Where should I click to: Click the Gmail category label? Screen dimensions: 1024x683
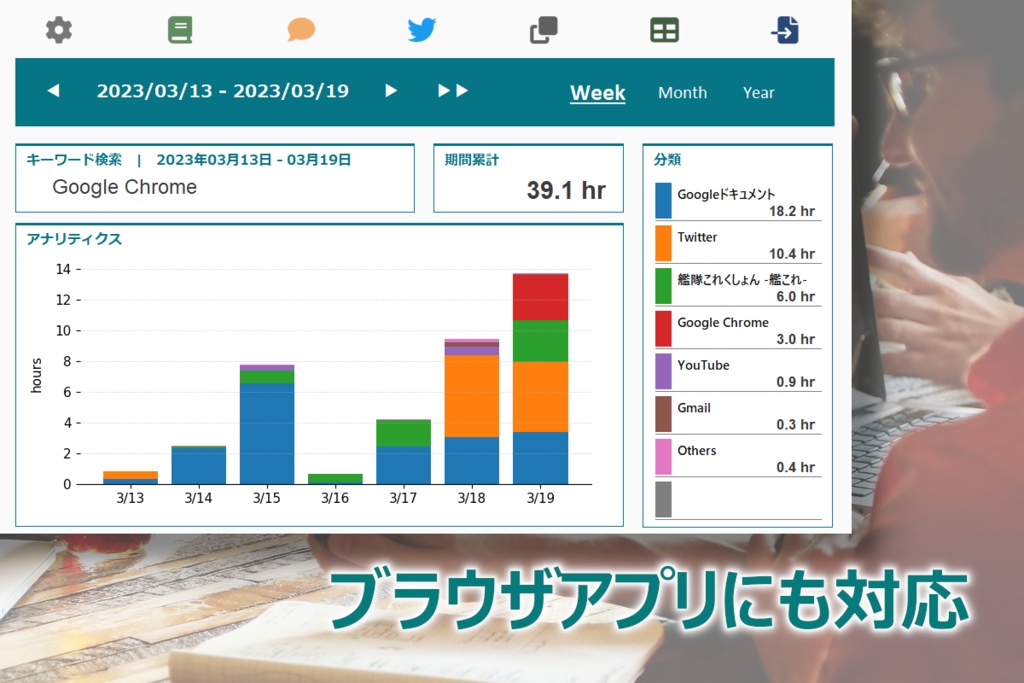pyautogui.click(x=694, y=408)
